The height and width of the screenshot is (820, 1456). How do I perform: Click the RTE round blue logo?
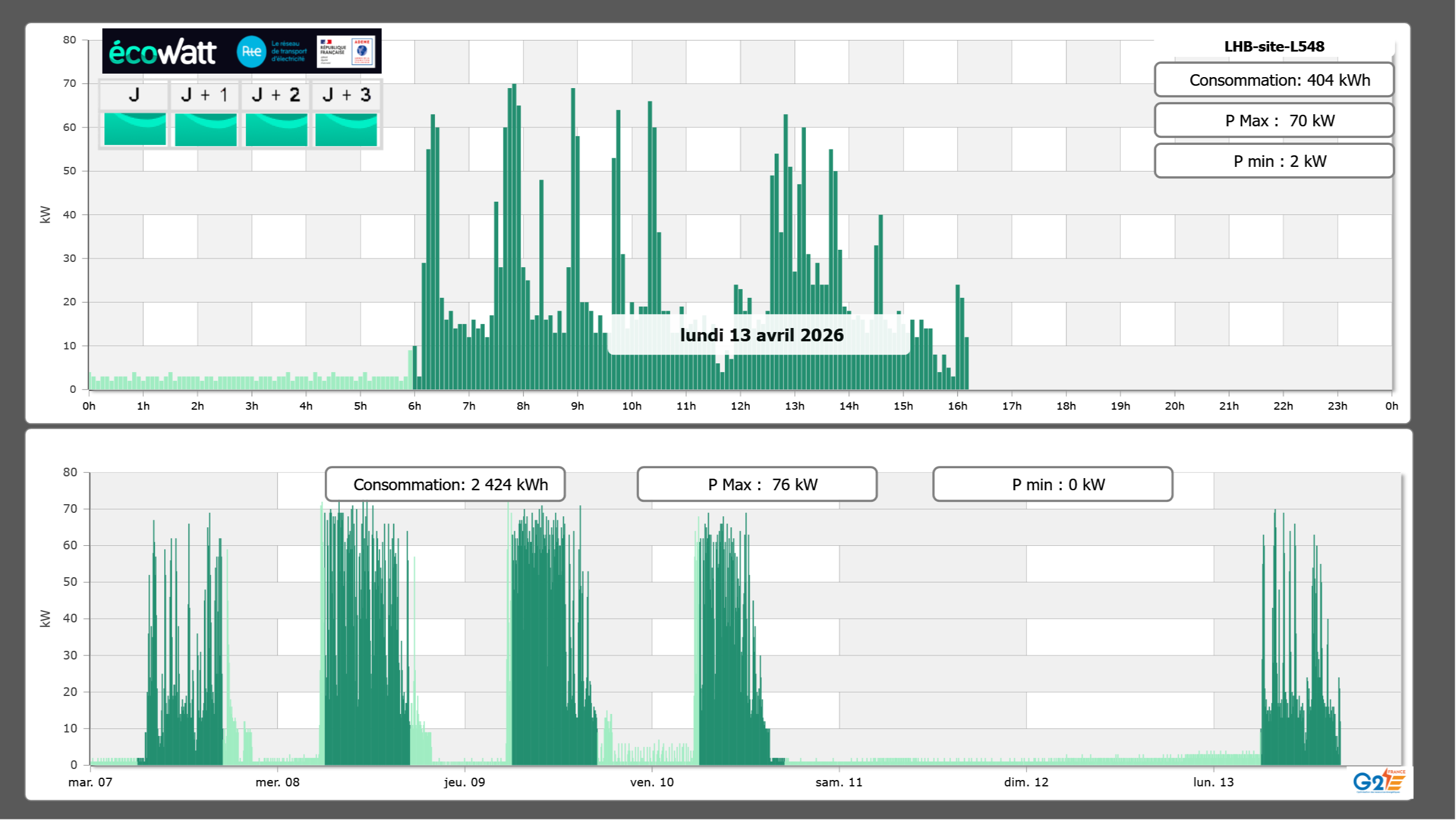tap(251, 52)
